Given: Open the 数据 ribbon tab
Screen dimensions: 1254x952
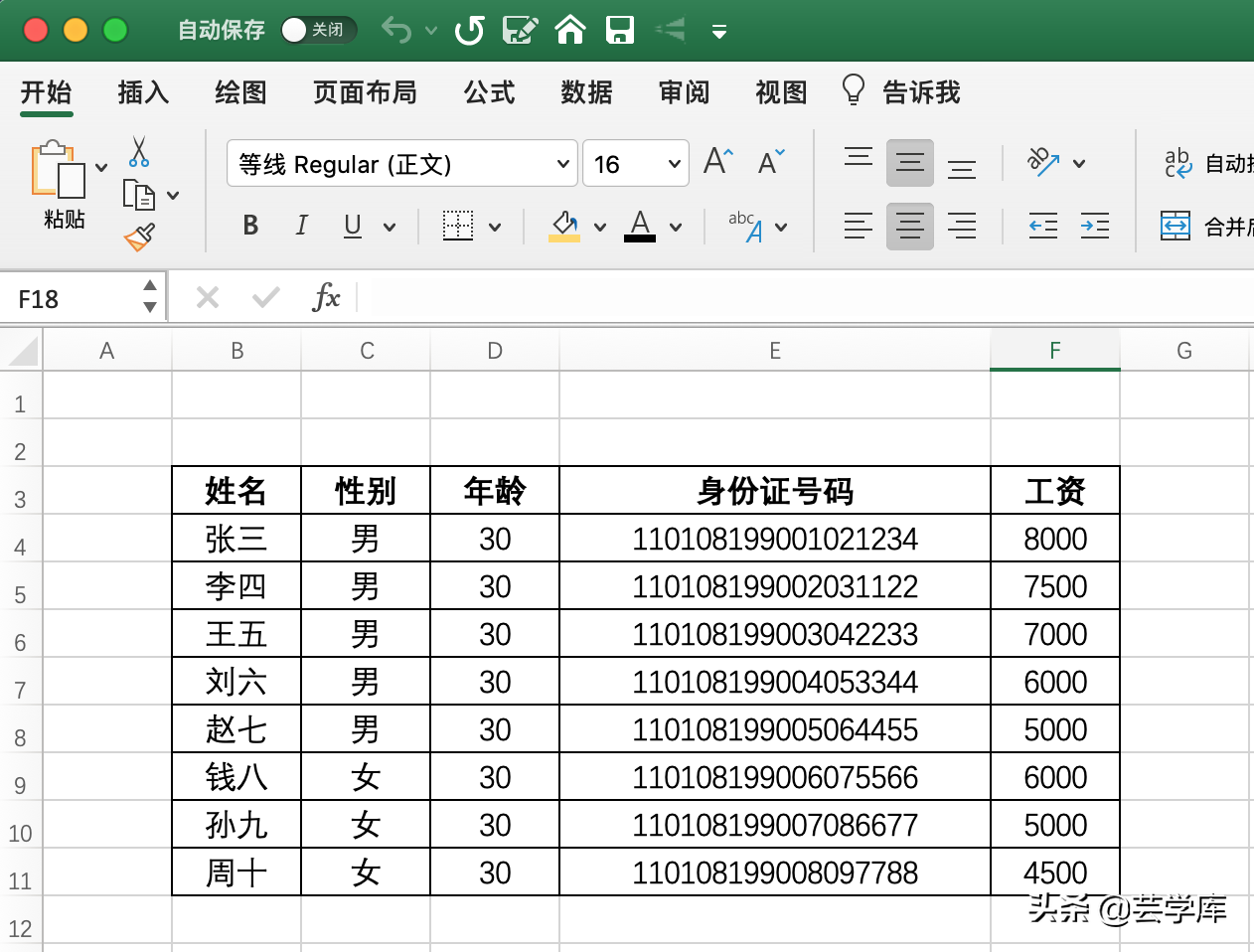Looking at the screenshot, I should tap(586, 92).
